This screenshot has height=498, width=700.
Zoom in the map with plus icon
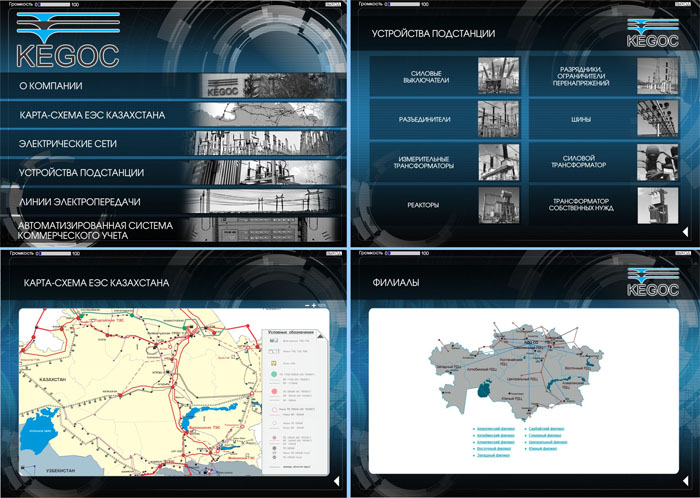coord(314,306)
